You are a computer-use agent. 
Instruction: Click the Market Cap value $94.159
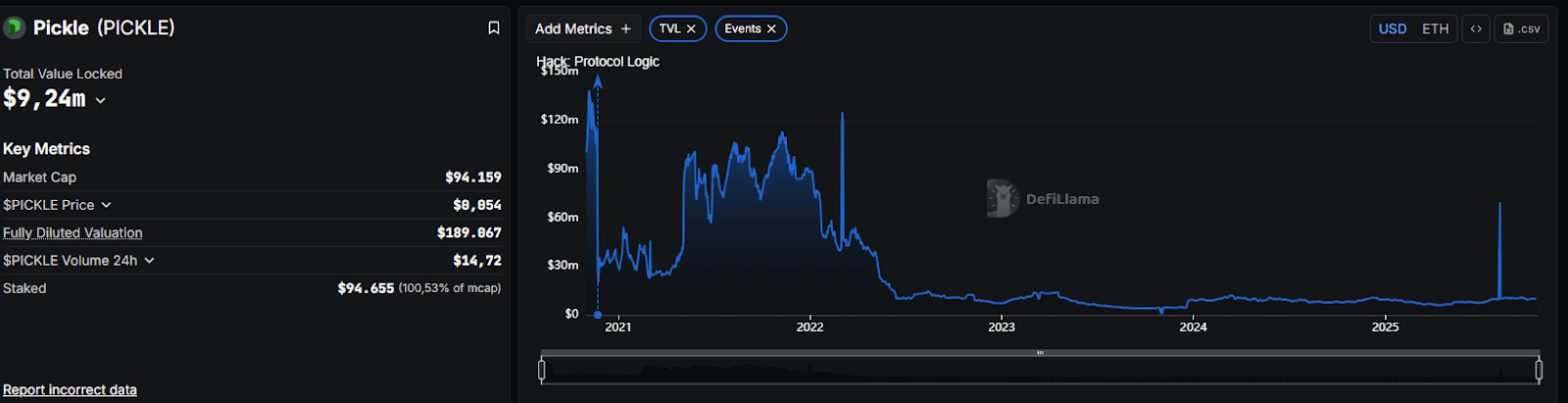pos(473,177)
